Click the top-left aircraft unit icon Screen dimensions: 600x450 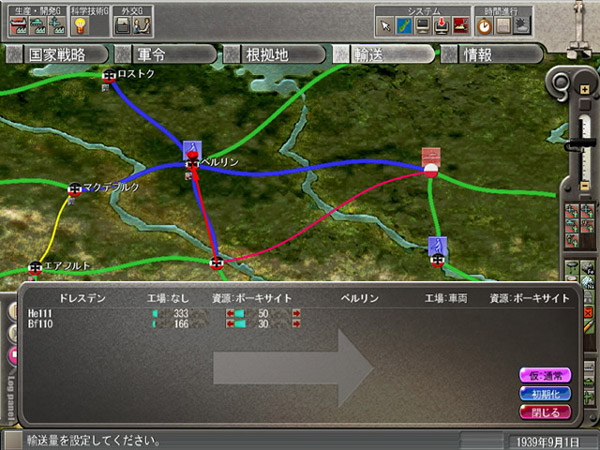572,211
